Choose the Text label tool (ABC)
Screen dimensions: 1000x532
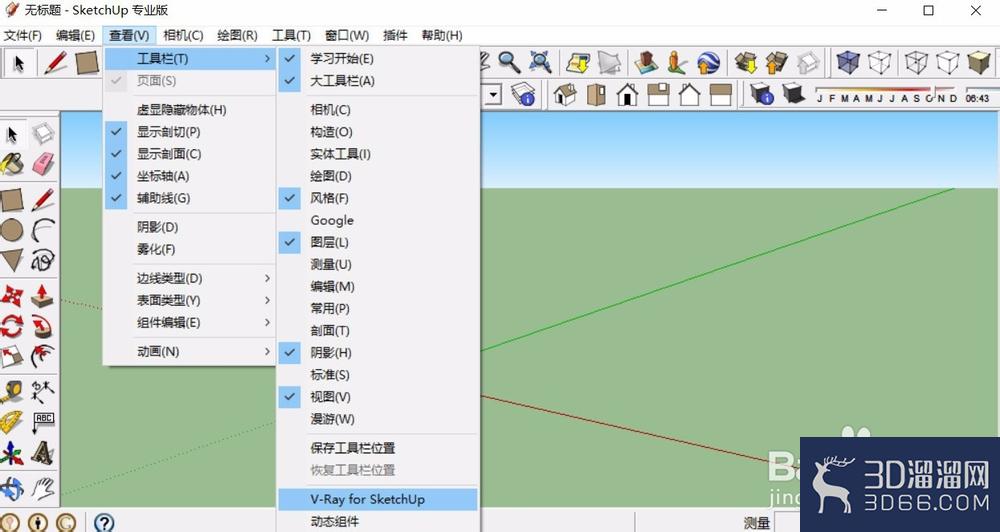click(x=42, y=422)
